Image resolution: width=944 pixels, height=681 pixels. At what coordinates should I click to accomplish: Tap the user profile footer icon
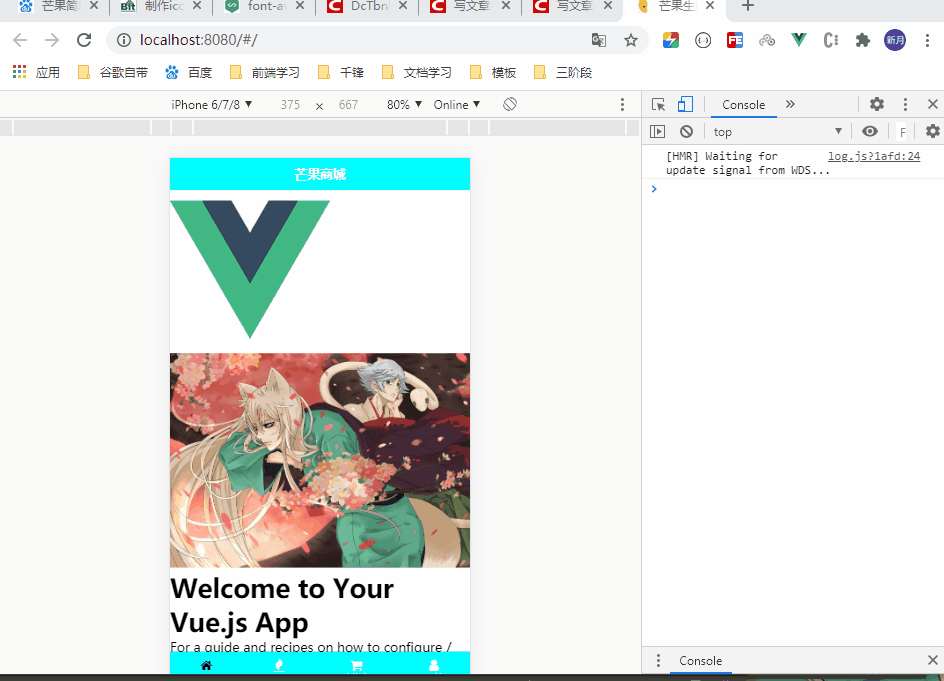[433, 665]
